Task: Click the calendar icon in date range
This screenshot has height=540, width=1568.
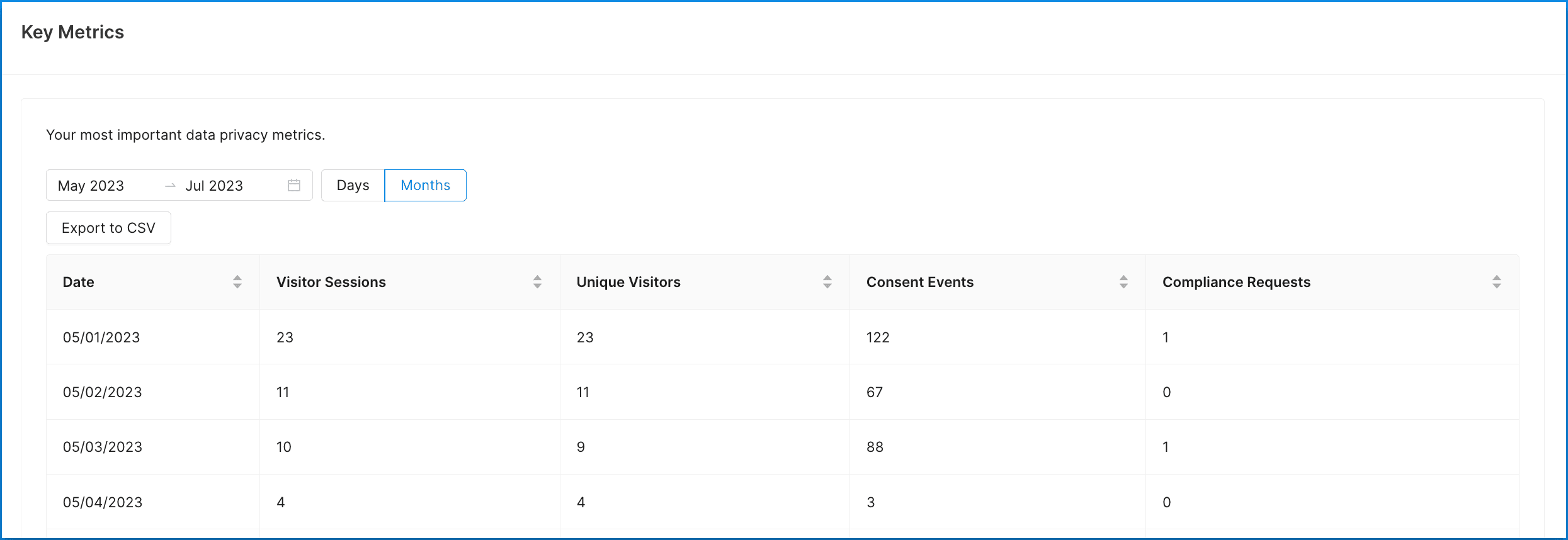Action: tap(294, 186)
